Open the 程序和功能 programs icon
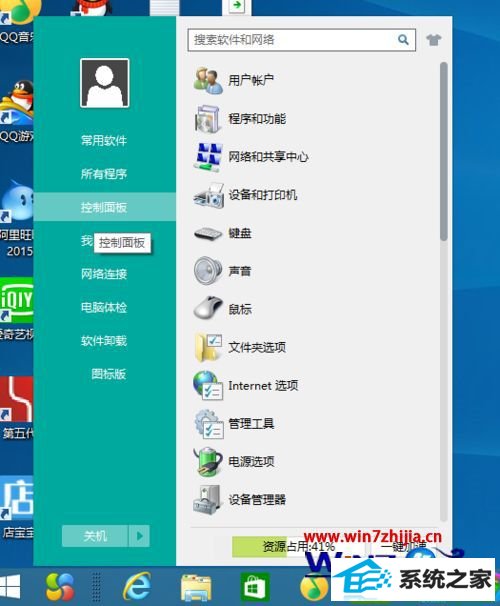500x606 pixels. pos(208,119)
